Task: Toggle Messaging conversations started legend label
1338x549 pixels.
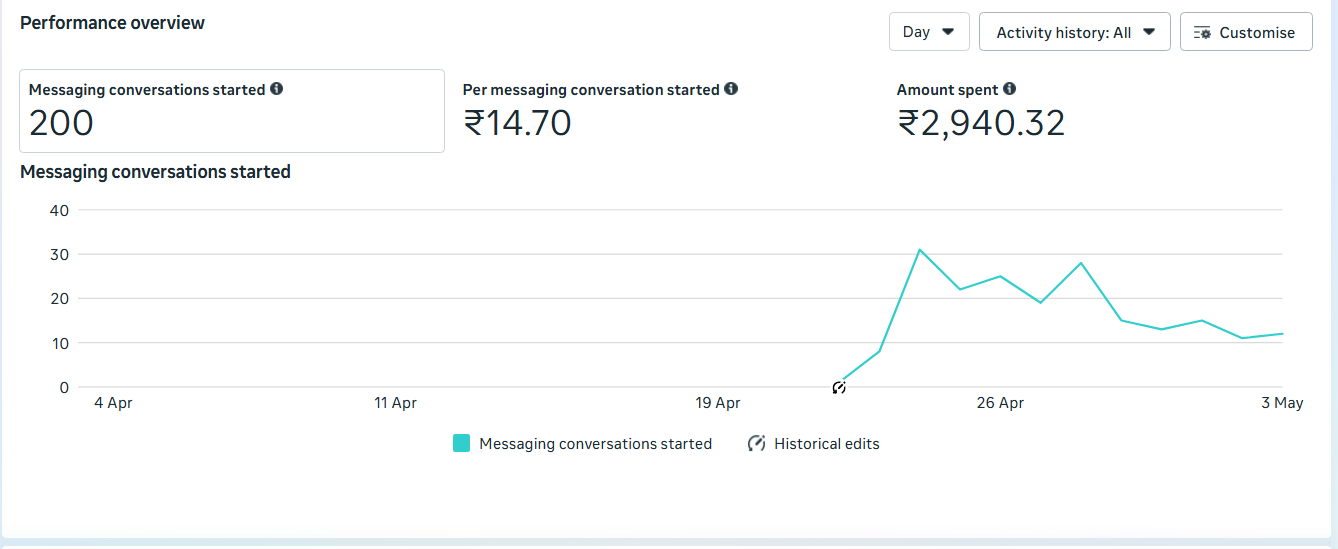Action: tap(595, 443)
